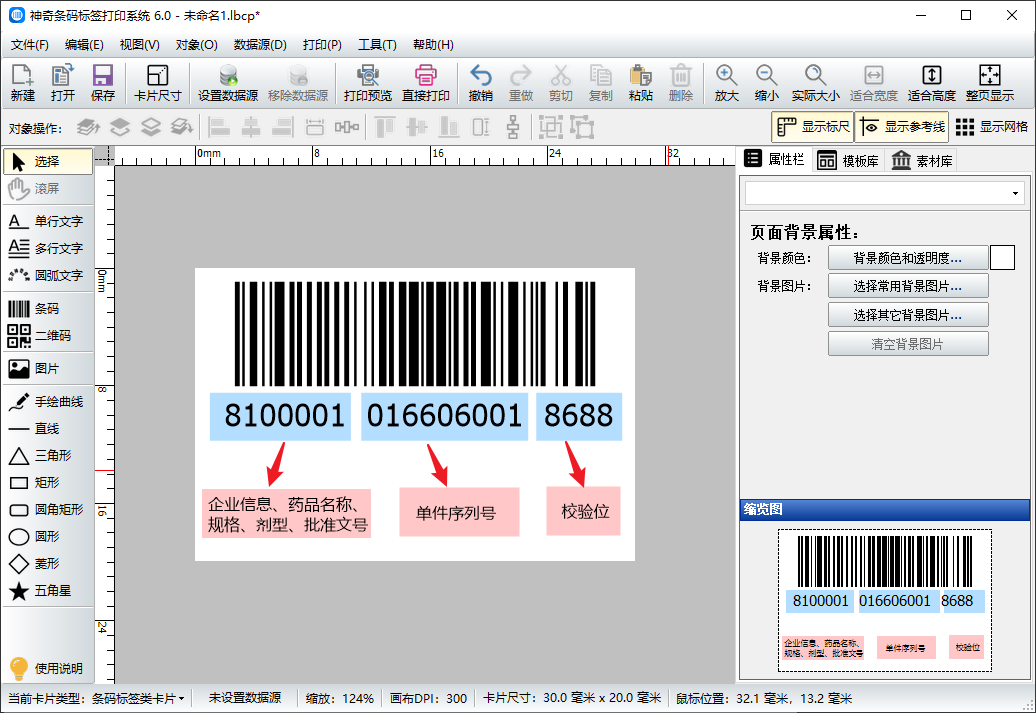Image resolution: width=1036 pixels, height=713 pixels.
Task: Open the 数据源(D) menu
Action: point(260,44)
